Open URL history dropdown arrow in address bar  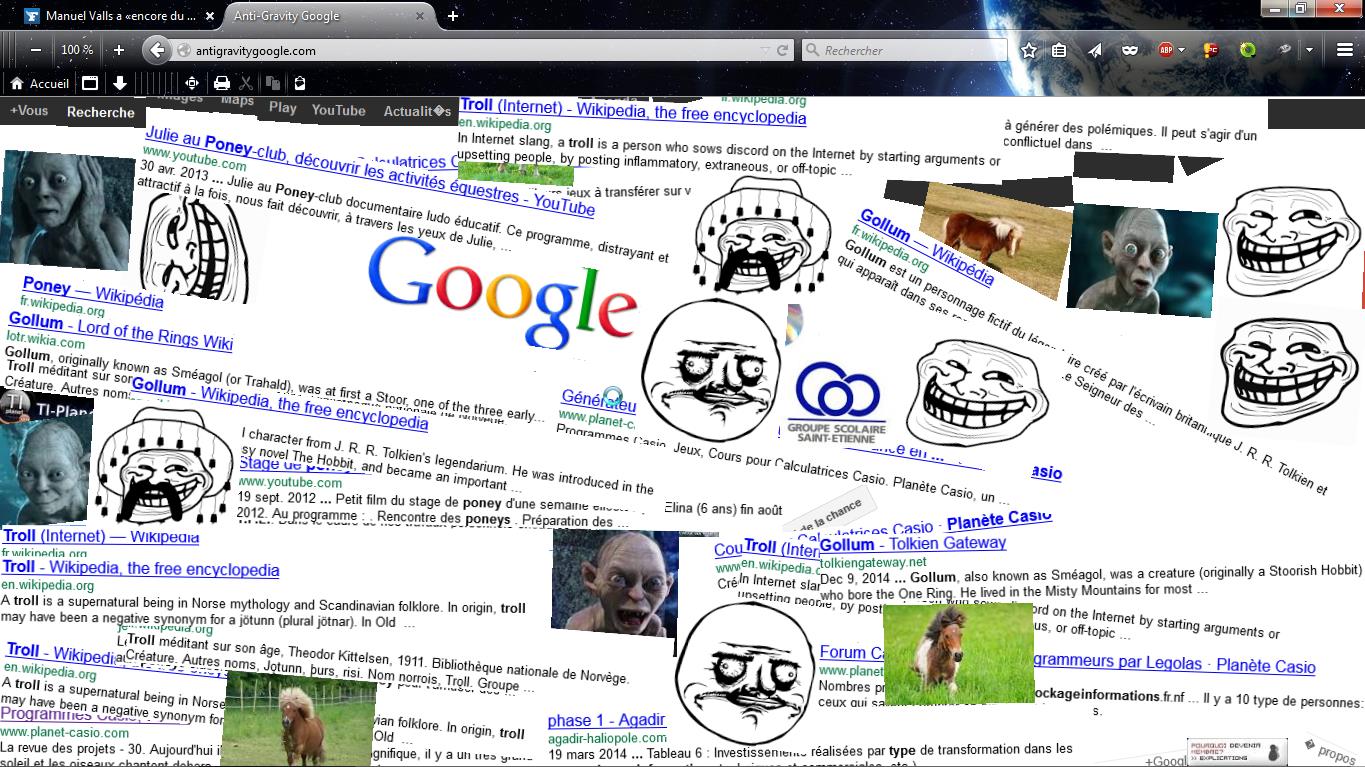pyautogui.click(x=765, y=50)
